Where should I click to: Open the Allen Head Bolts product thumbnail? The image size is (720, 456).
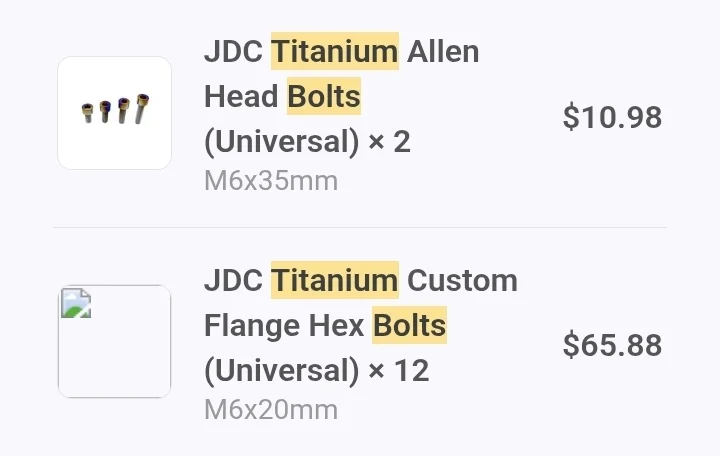pos(114,113)
